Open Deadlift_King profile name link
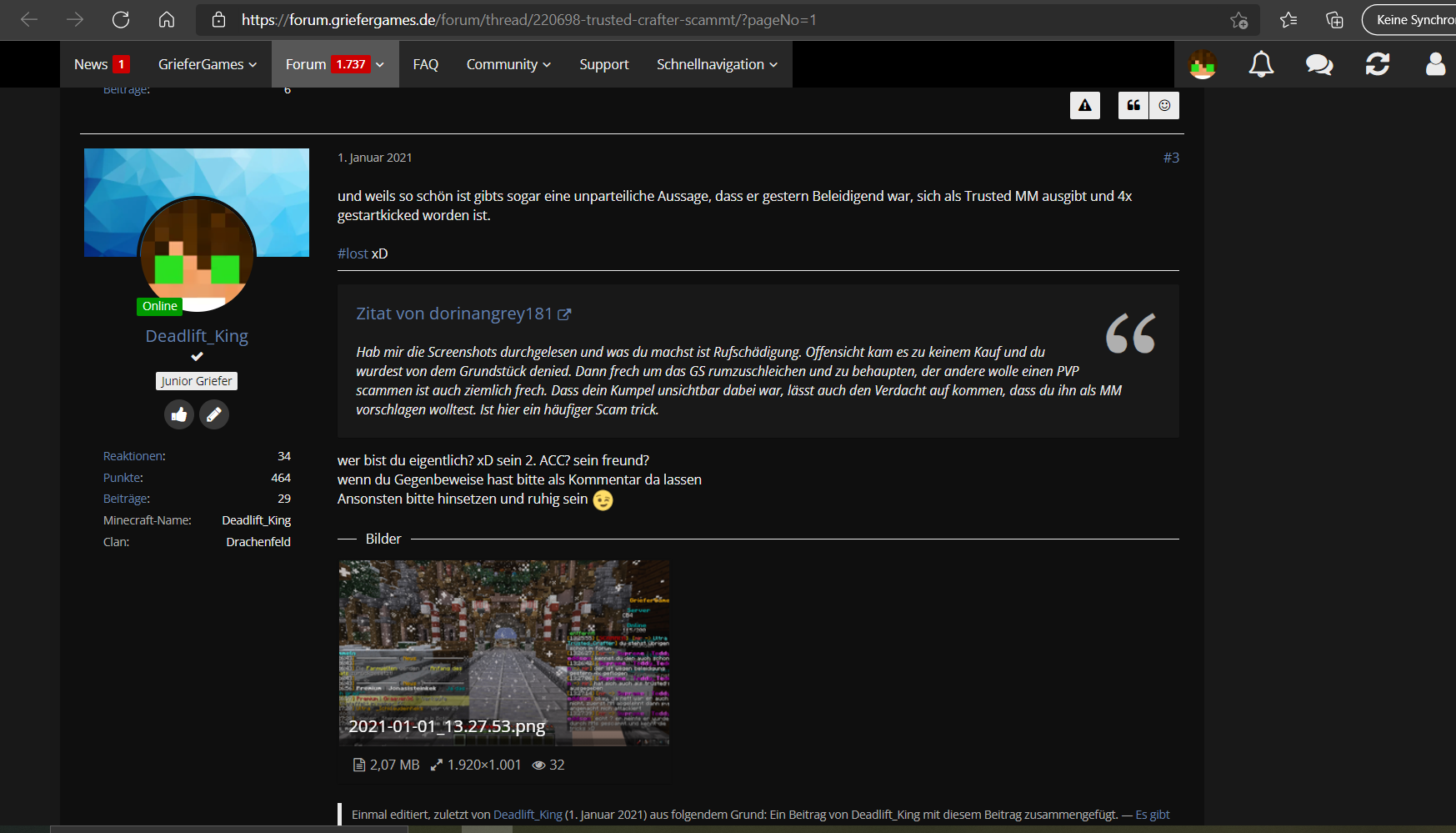 click(197, 336)
